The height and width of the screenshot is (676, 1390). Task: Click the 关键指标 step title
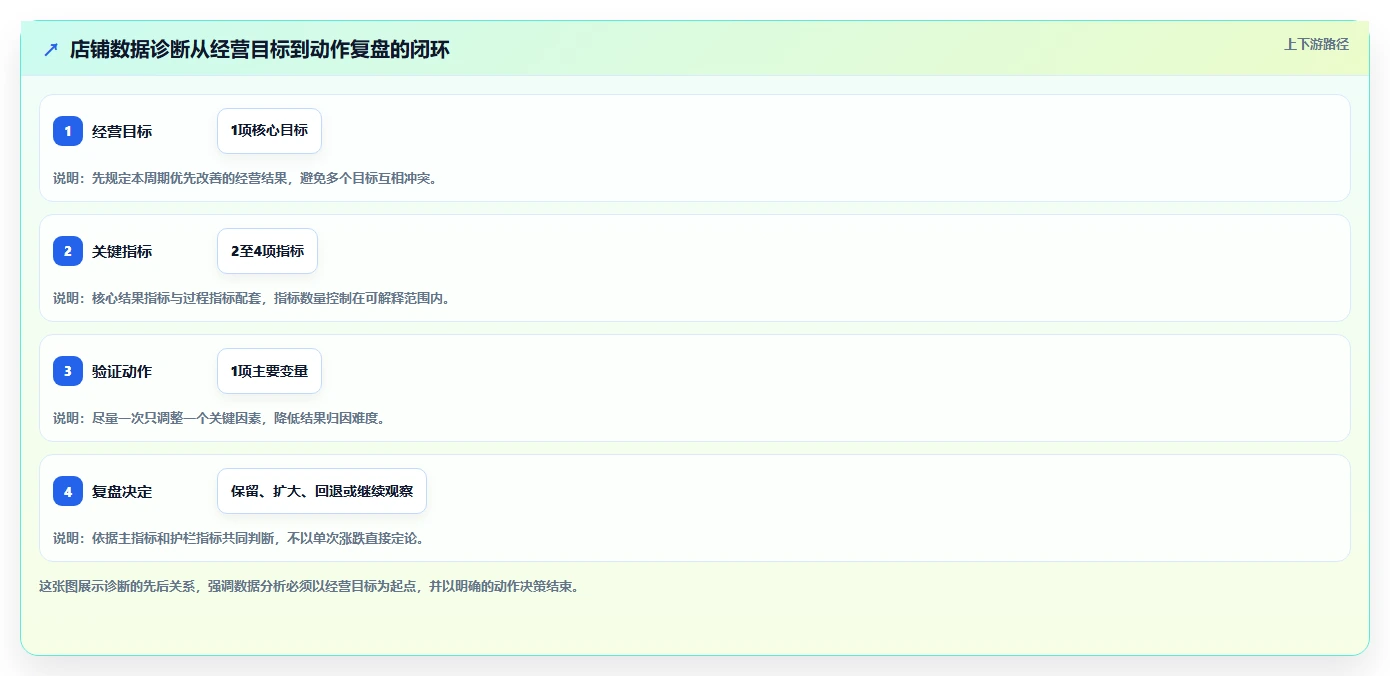[x=122, y=251]
